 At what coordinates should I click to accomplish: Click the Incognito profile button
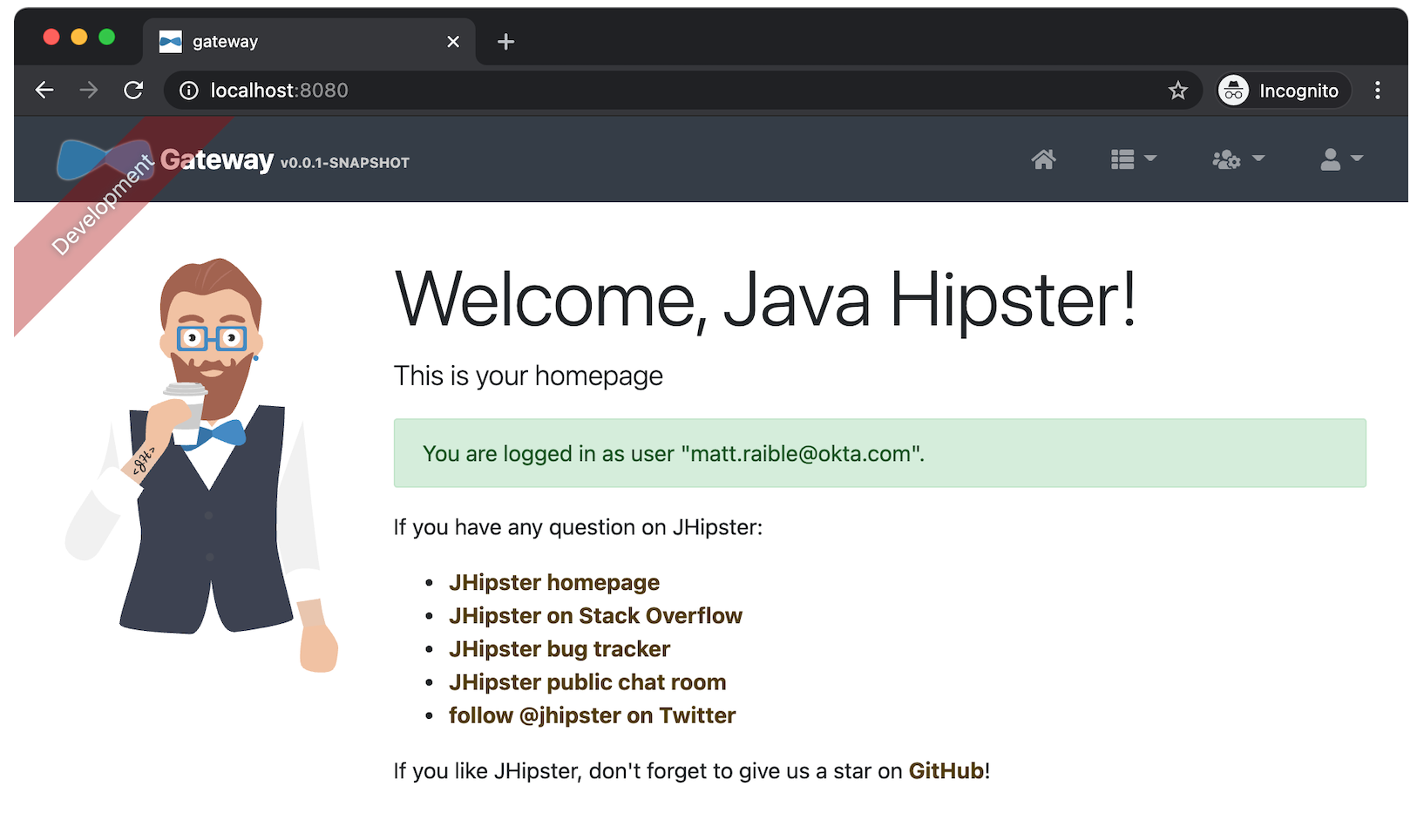(x=1282, y=91)
